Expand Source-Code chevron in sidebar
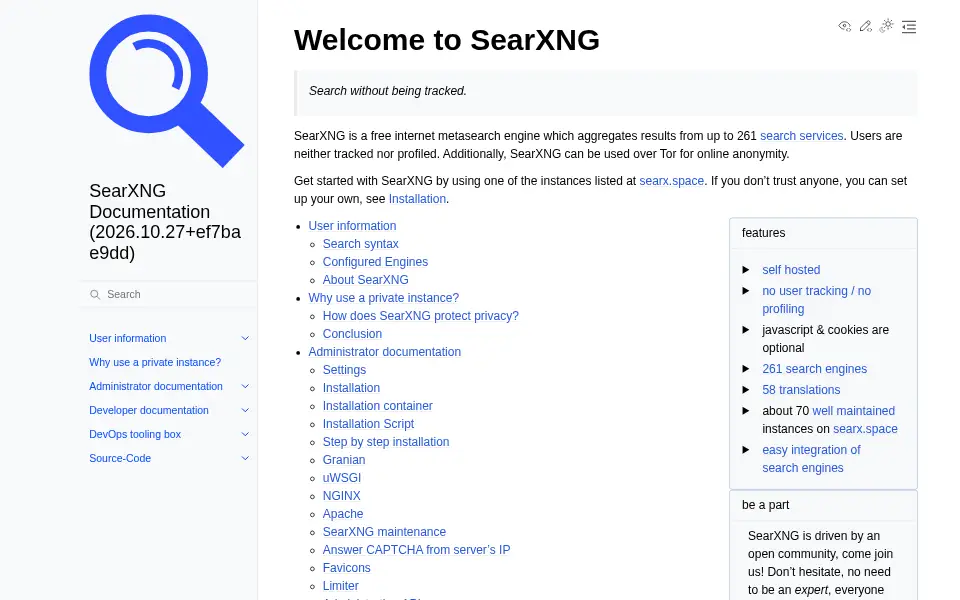 (x=245, y=458)
